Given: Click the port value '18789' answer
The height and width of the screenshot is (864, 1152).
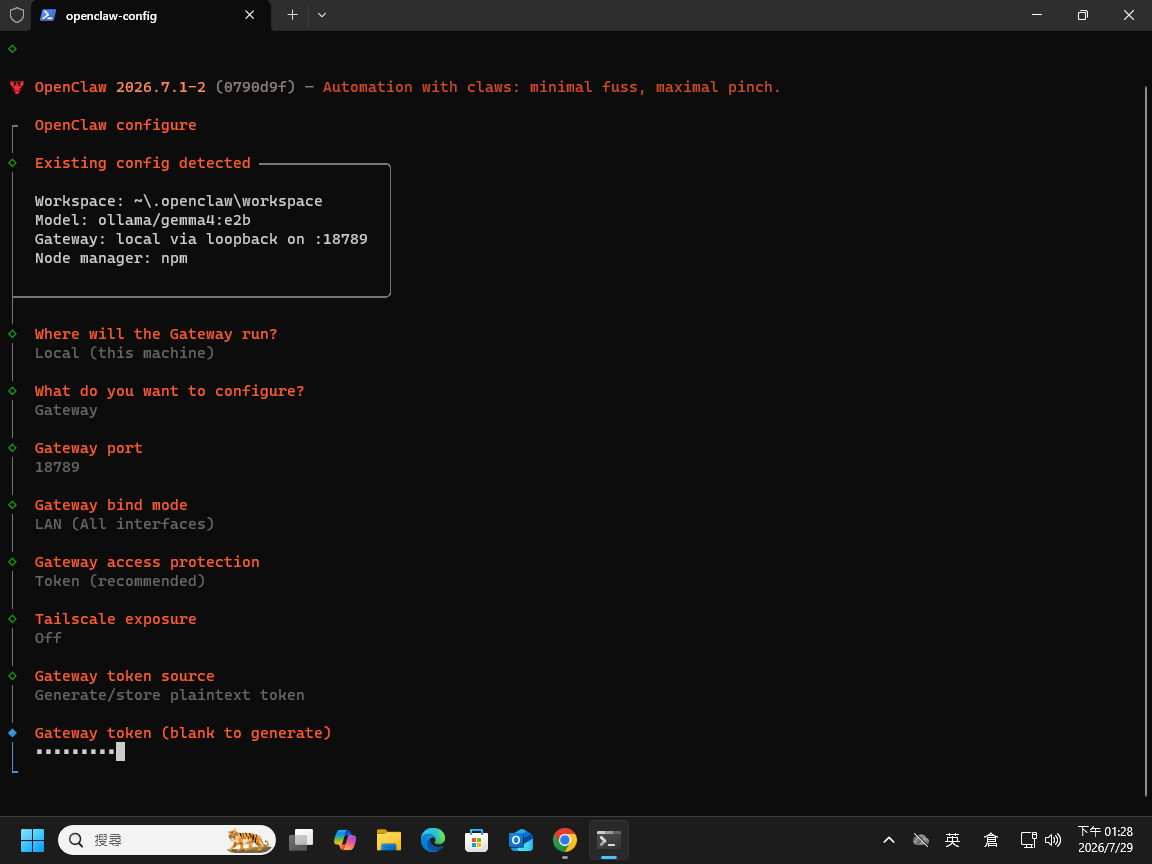Looking at the screenshot, I should (x=57, y=467).
